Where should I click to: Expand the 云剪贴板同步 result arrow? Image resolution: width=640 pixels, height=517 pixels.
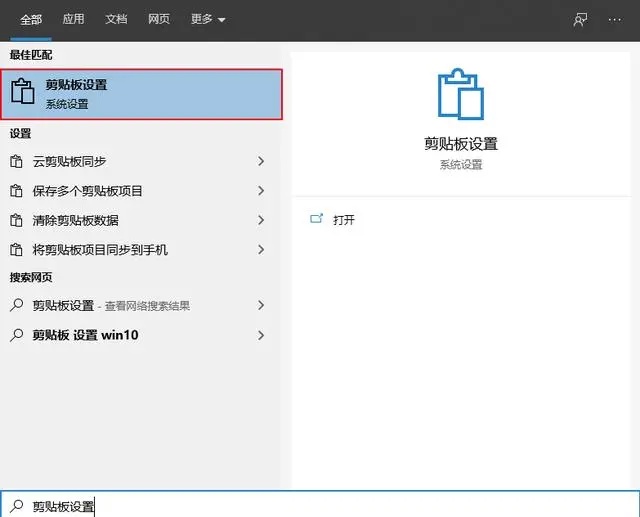[261, 161]
